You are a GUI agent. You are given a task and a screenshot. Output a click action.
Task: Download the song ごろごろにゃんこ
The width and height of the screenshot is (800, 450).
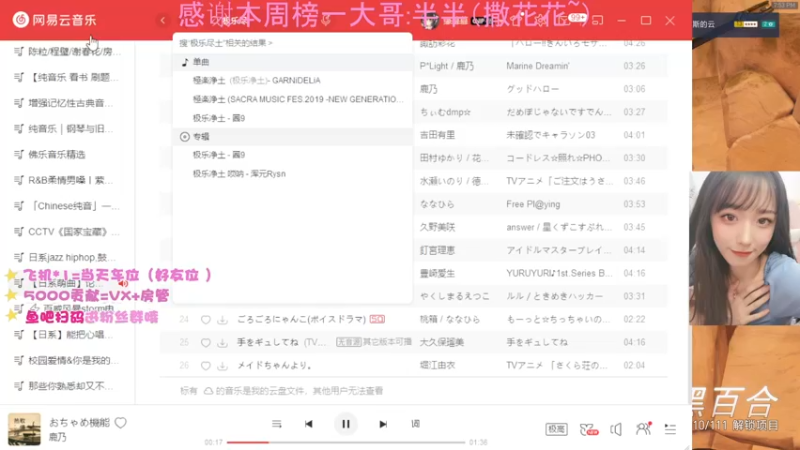click(x=222, y=319)
